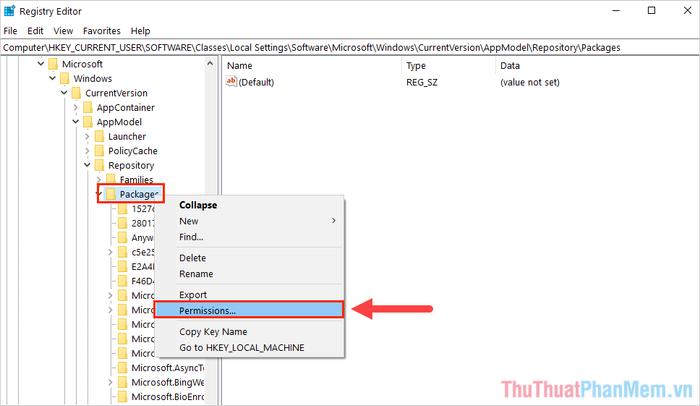Viewport: 700px width, 406px height.
Task: Expand the AppContainer tree node
Action: point(75,108)
